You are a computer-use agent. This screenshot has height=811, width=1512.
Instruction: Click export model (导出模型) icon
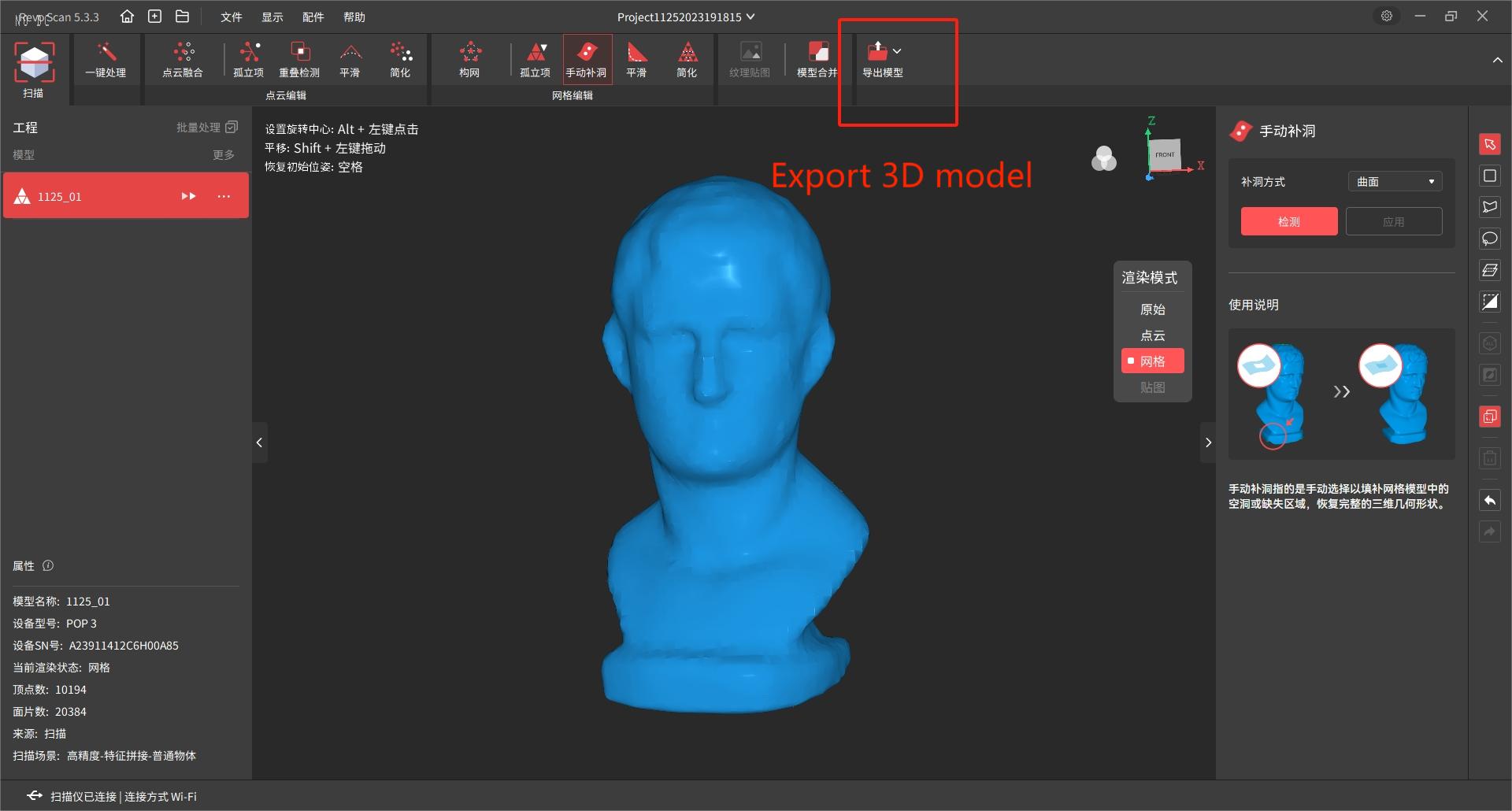coord(877,52)
